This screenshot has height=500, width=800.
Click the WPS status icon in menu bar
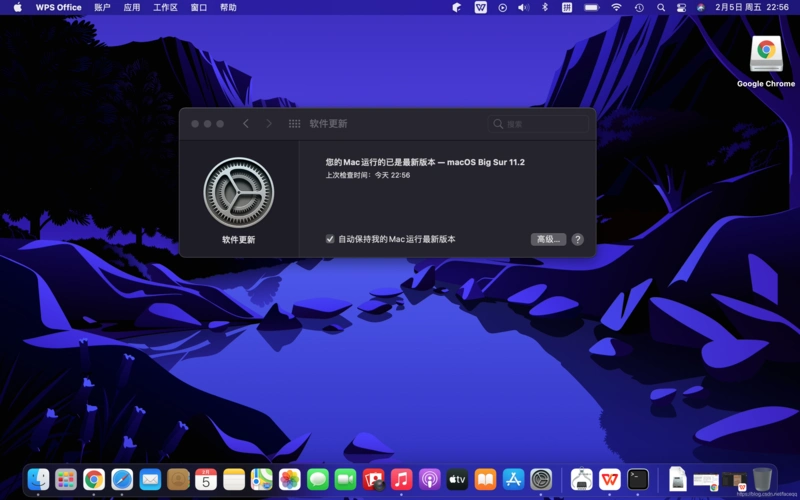[x=481, y=7]
